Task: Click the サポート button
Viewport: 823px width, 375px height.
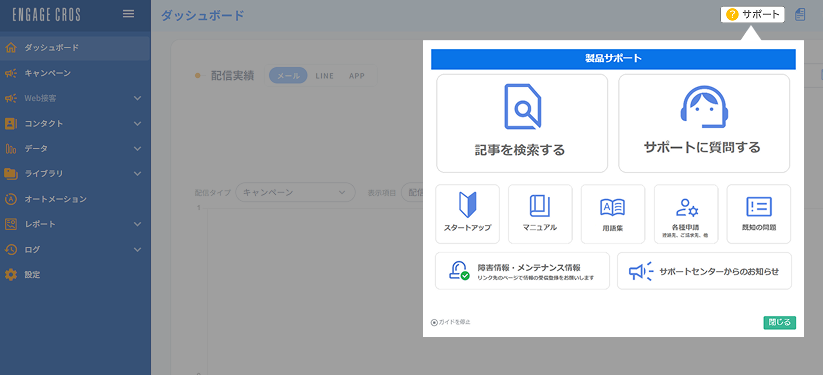Action: (753, 15)
